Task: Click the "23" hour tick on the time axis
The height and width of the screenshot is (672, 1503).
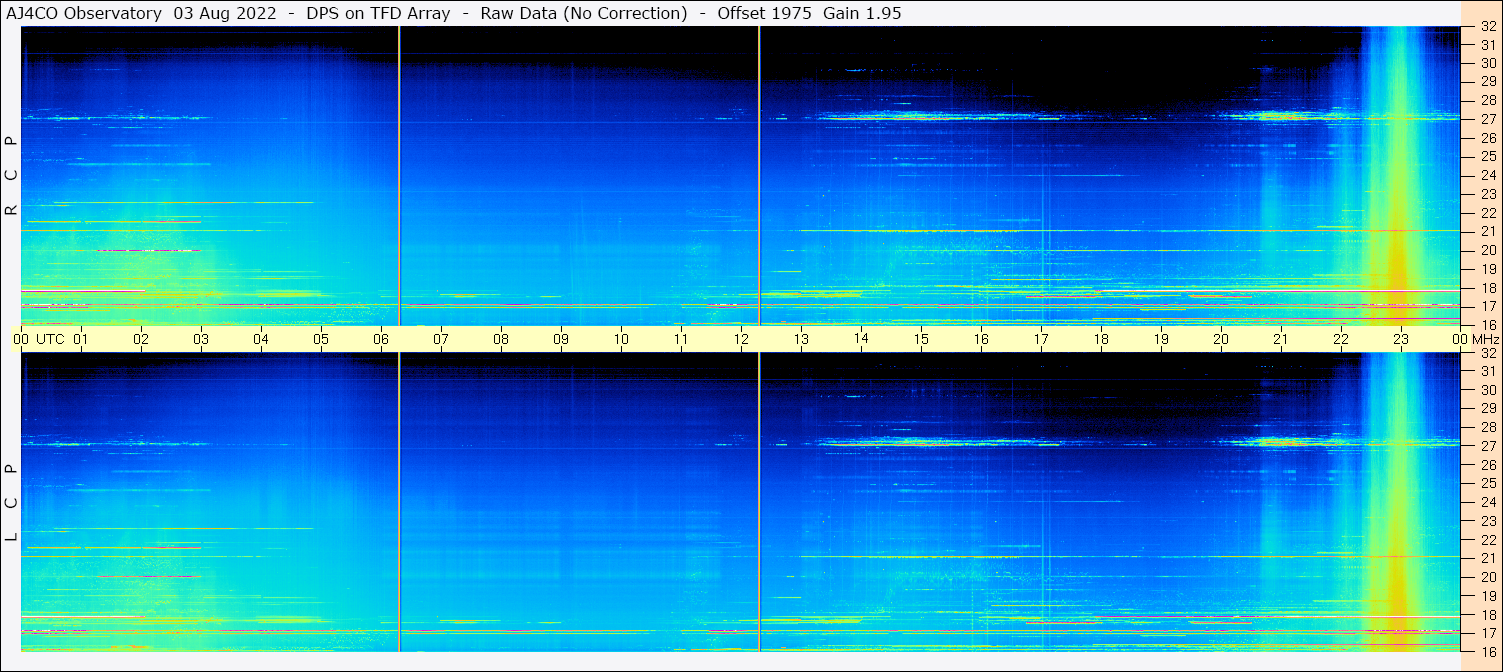Action: [x=1401, y=339]
